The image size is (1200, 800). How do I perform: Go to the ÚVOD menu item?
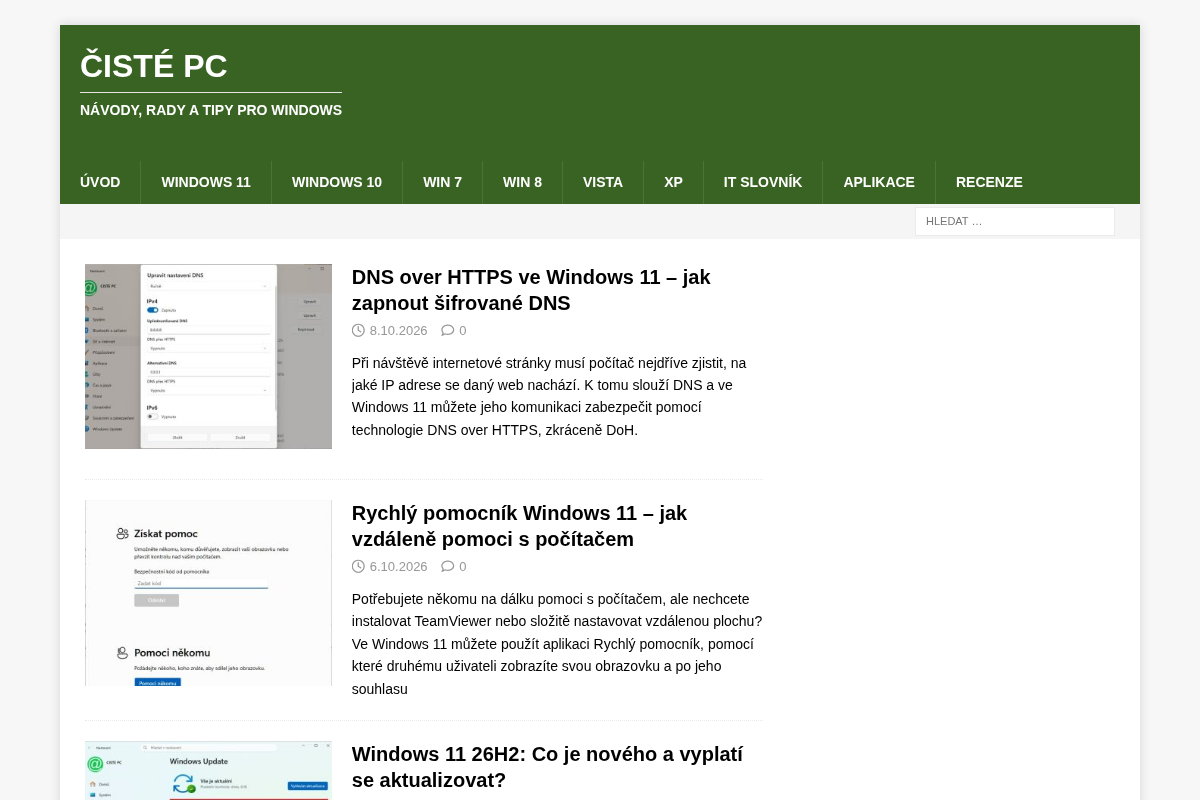100,182
